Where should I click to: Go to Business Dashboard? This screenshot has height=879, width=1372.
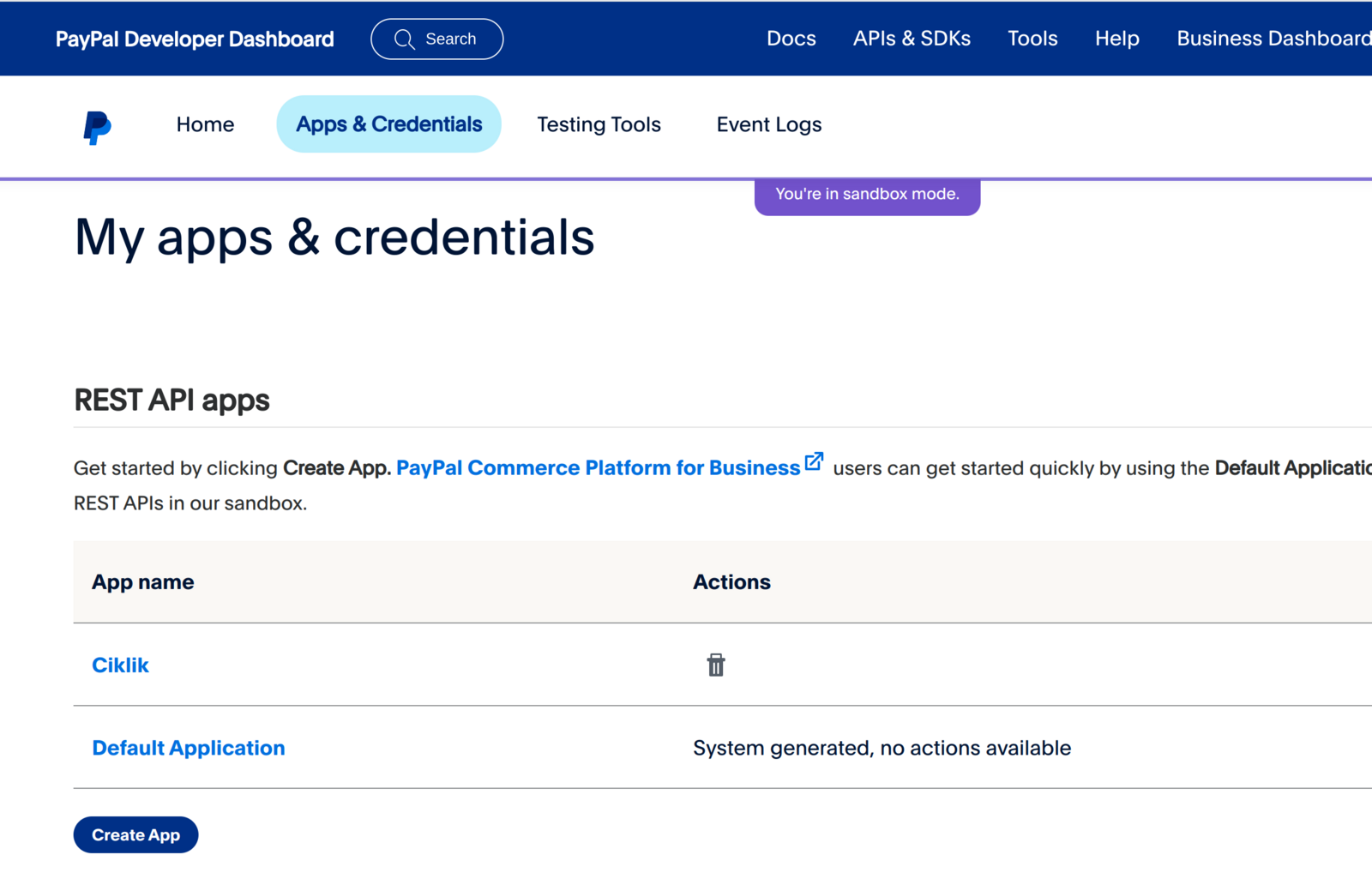point(1274,39)
